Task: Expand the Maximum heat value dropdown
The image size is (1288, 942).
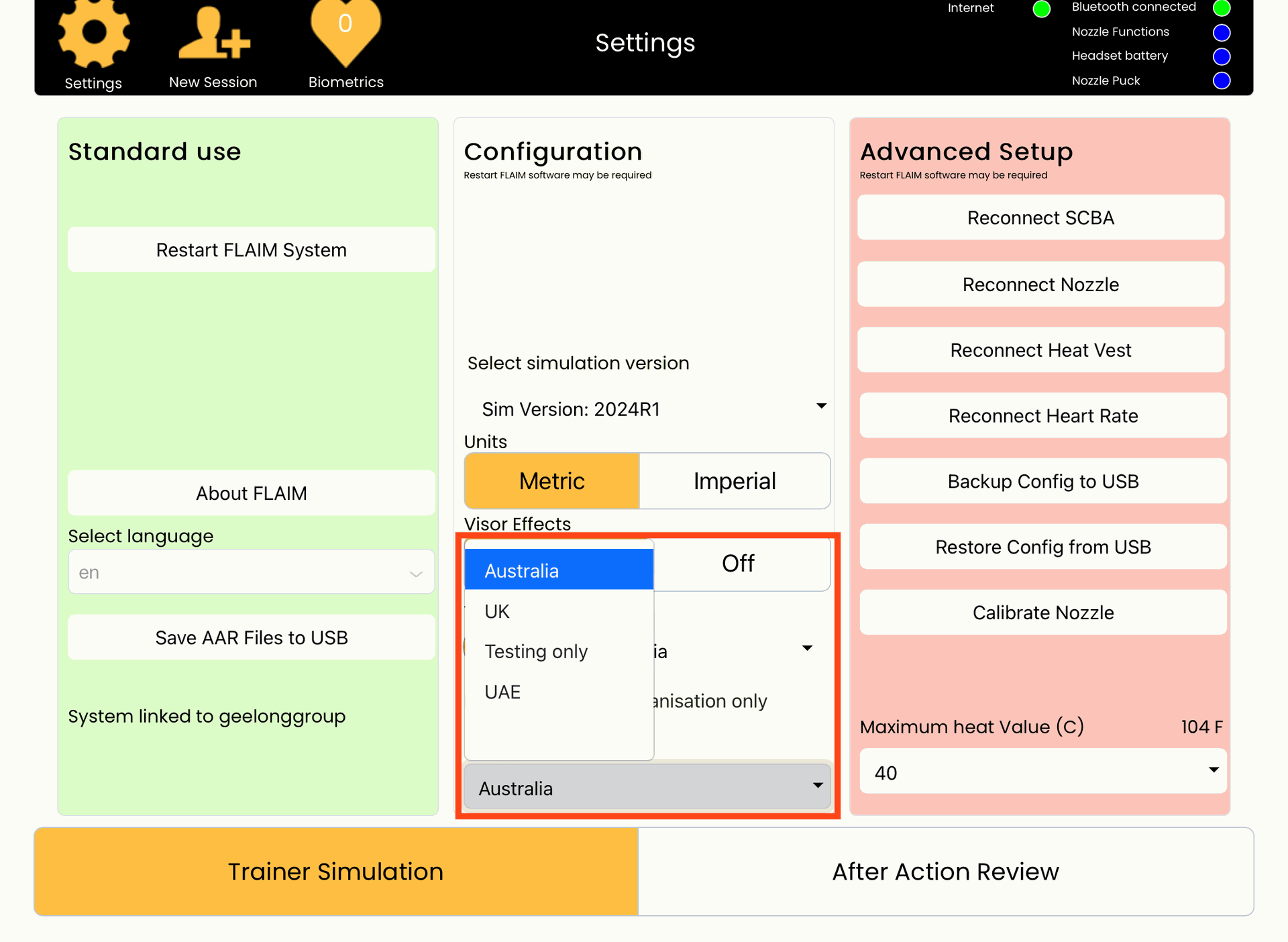Action: (1042, 772)
